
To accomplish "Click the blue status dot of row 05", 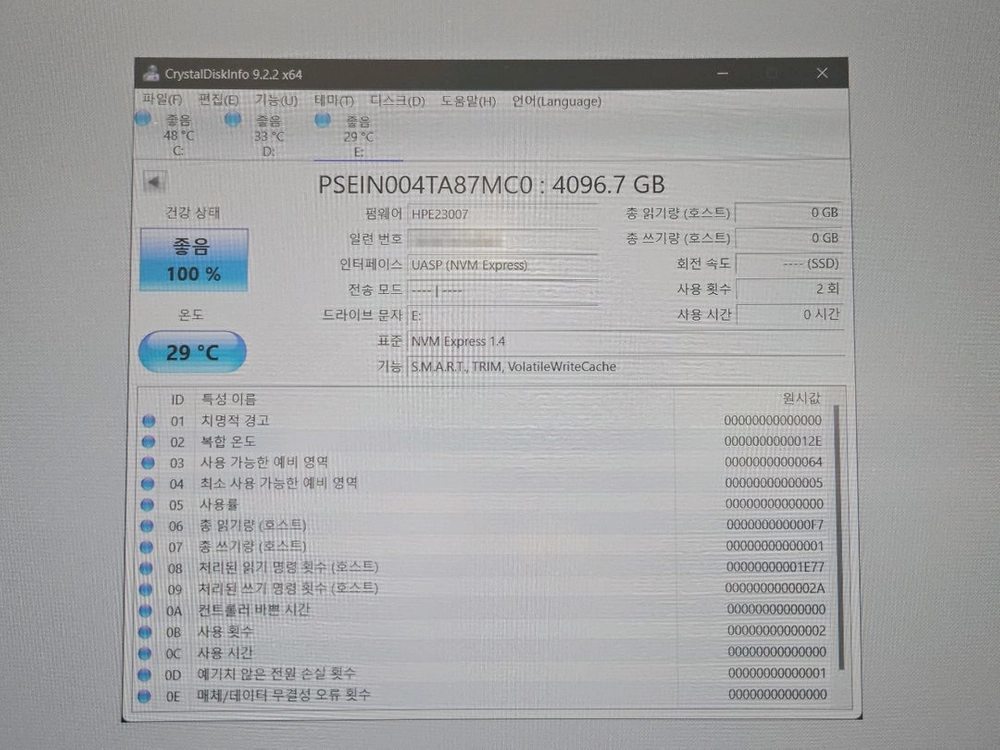I will coord(147,504).
